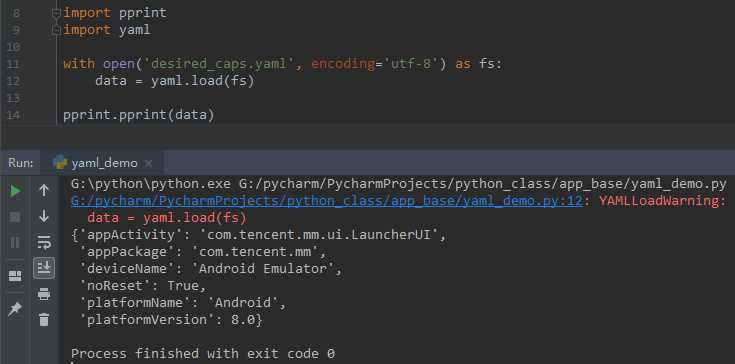This screenshot has height=364, width=735.
Task: Click the 'platformName' output line
Action: [182, 303]
